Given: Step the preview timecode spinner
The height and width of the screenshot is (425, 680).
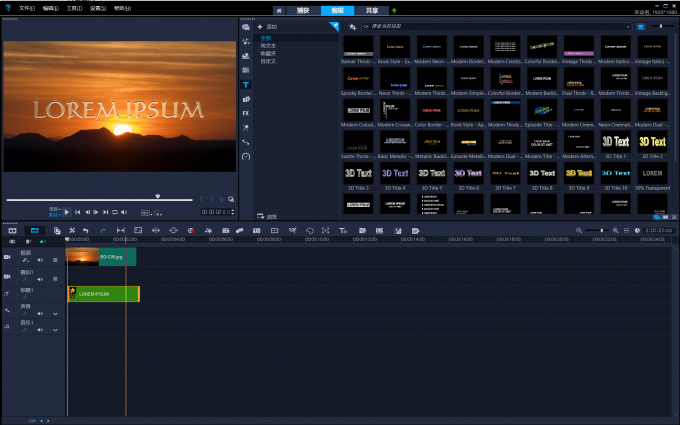Looking at the screenshot, I should tap(233, 212).
